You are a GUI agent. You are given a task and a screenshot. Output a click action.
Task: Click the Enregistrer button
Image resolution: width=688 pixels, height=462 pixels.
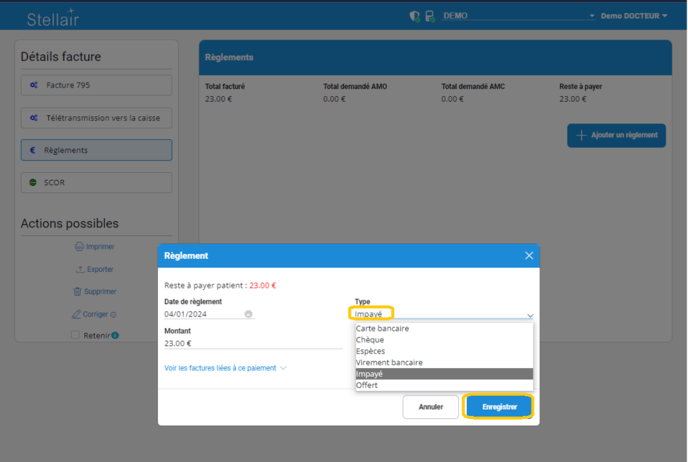[x=499, y=407]
